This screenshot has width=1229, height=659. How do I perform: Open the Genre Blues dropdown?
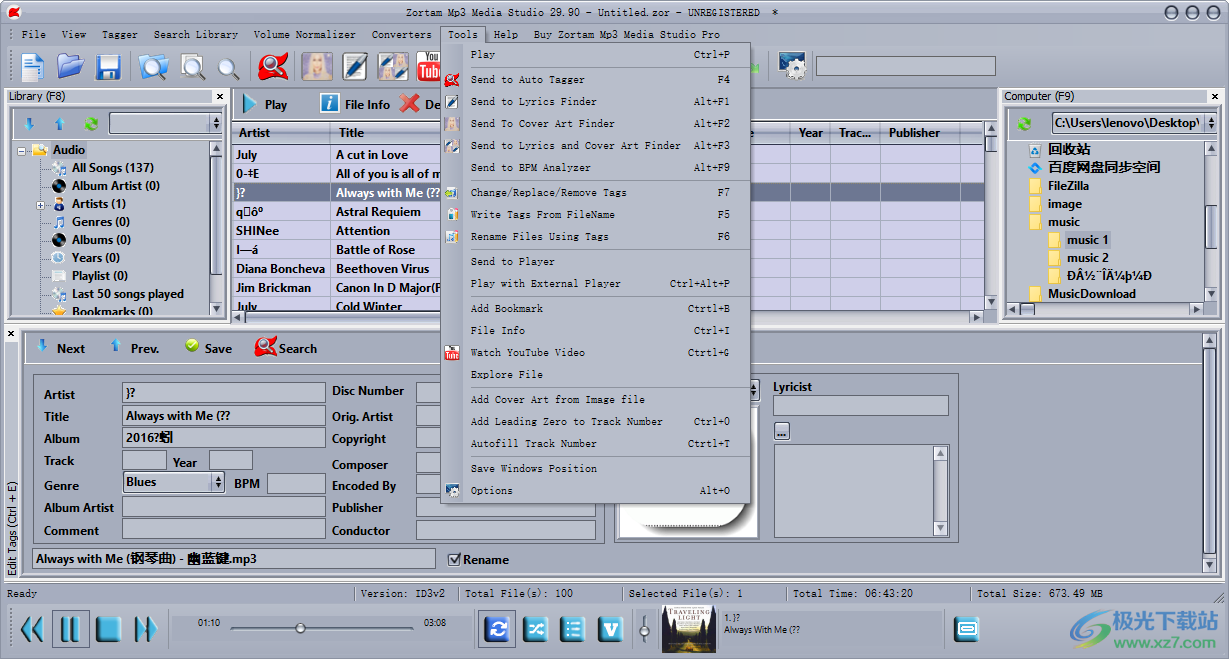pyautogui.click(x=217, y=482)
